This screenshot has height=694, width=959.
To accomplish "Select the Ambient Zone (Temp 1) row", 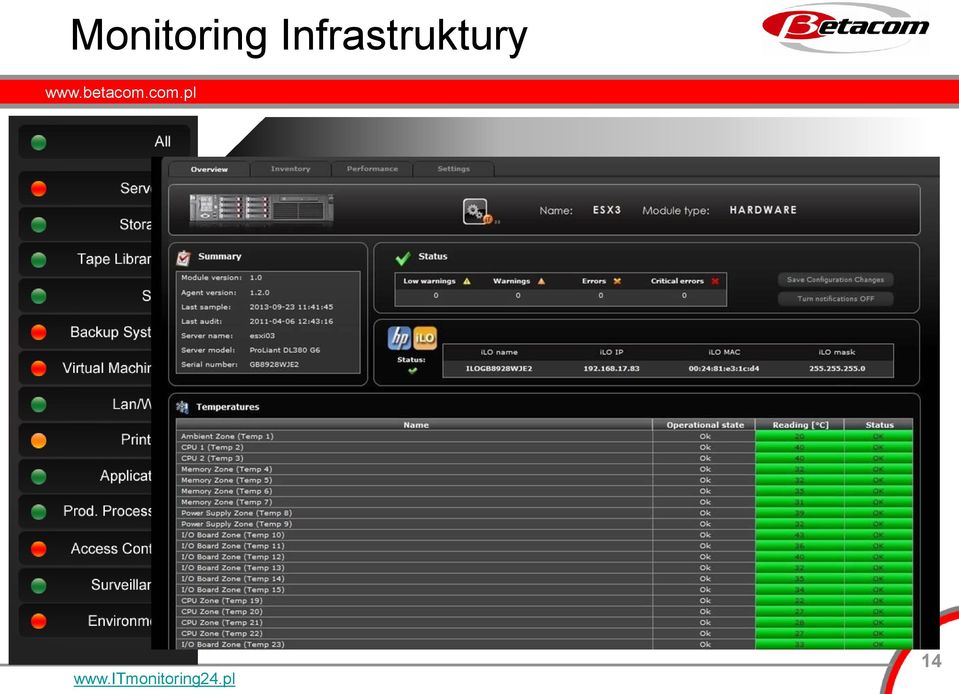I will click(544, 437).
